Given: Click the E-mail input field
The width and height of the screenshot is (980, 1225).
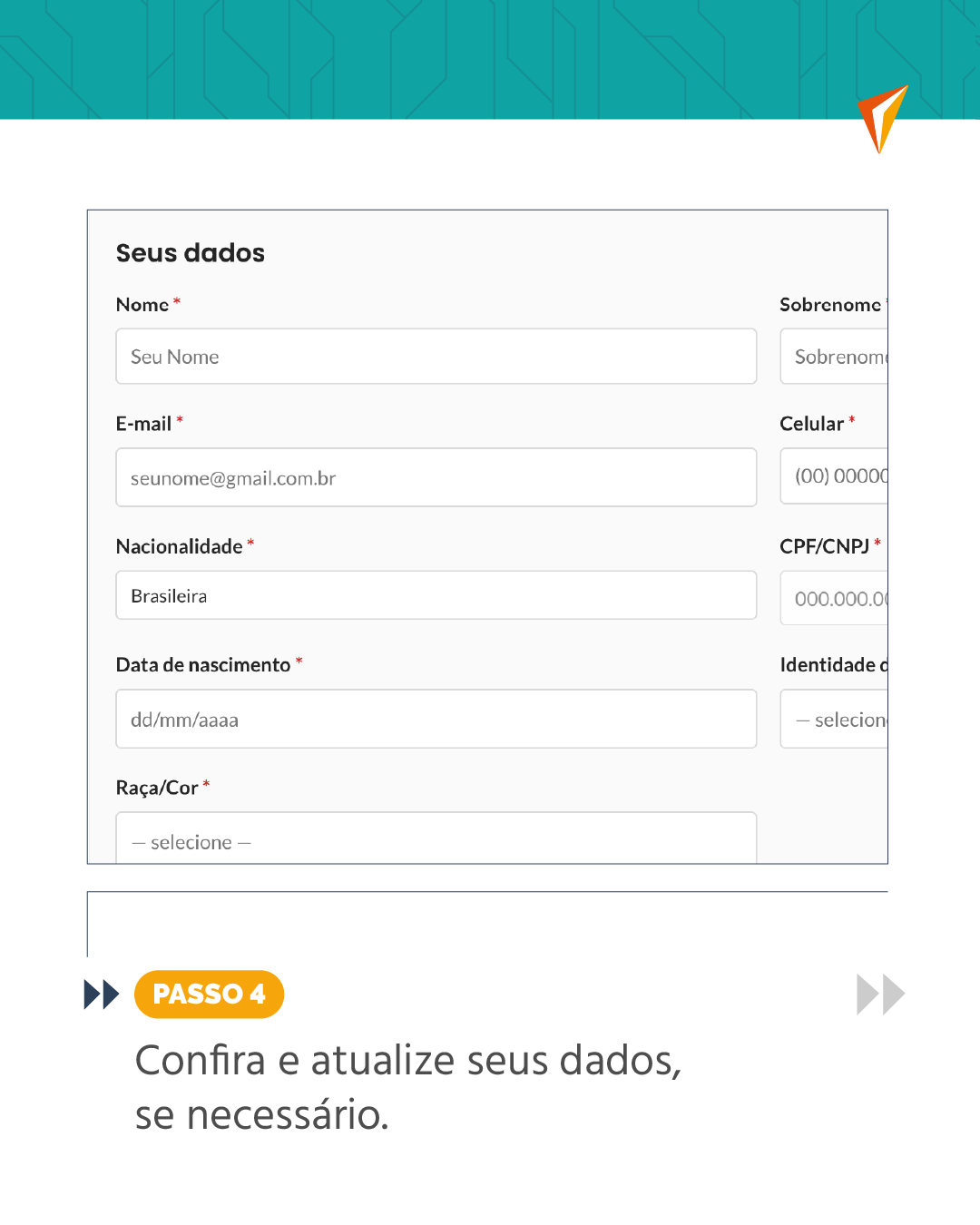Looking at the screenshot, I should click(436, 477).
